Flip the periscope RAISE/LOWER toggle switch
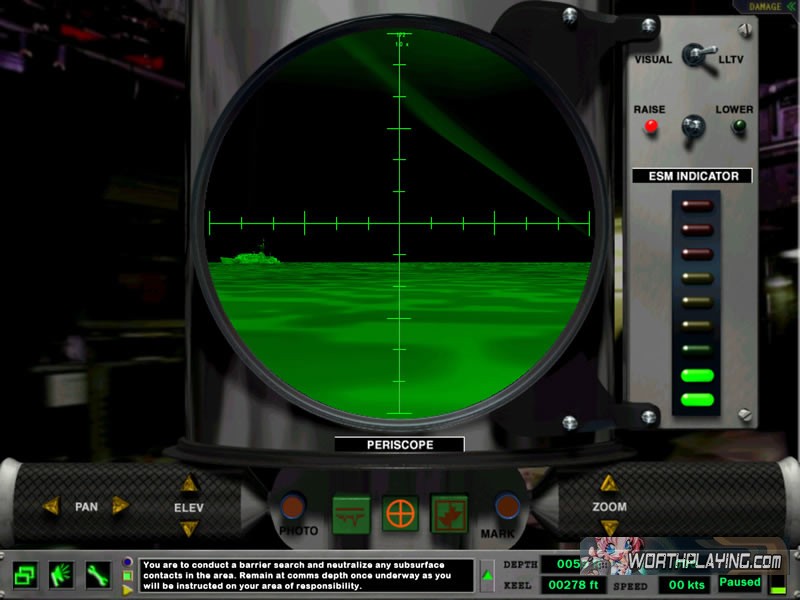Image resolution: width=800 pixels, height=600 pixels. click(692, 126)
